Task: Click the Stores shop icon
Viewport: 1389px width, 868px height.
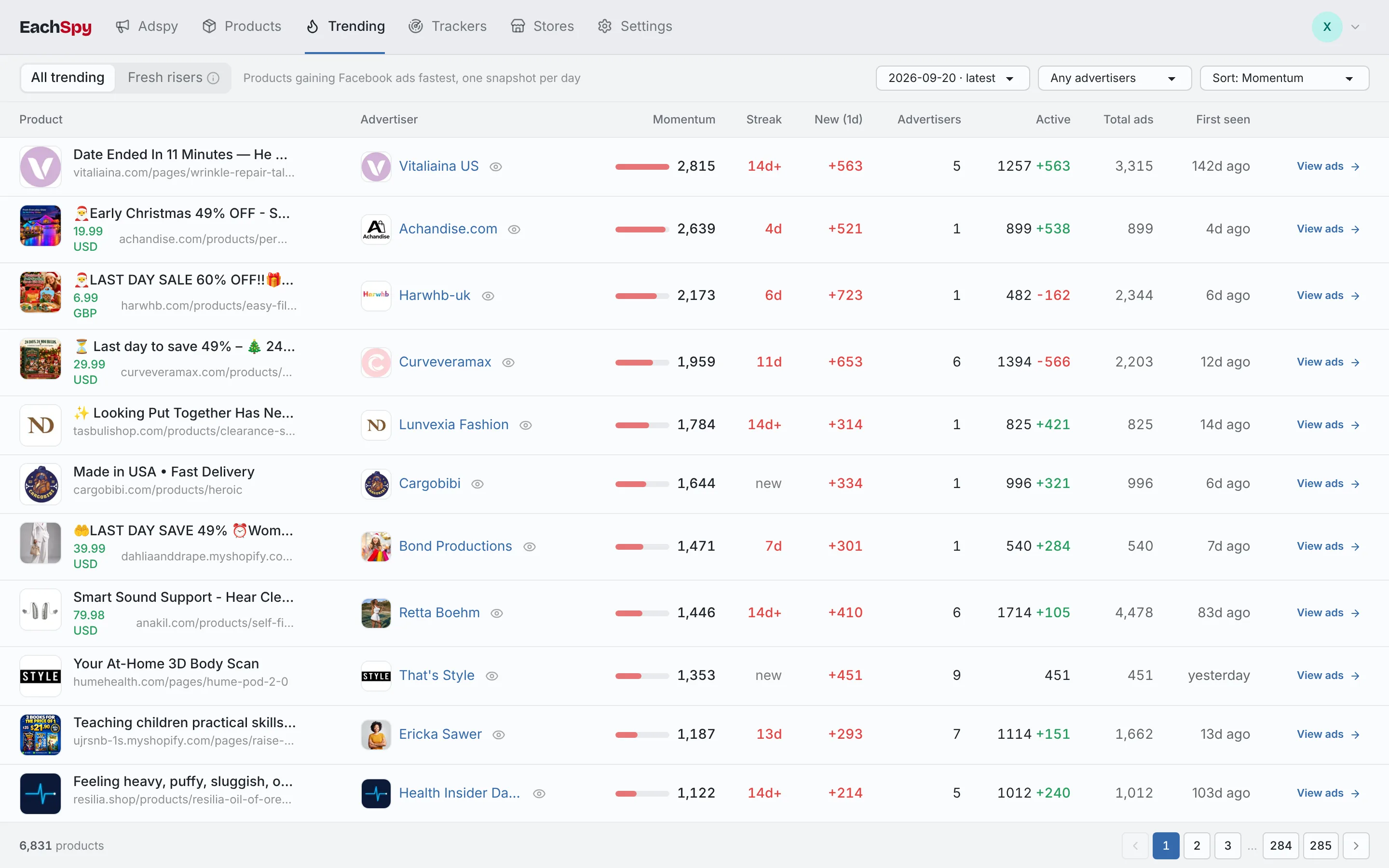Action: [517, 27]
